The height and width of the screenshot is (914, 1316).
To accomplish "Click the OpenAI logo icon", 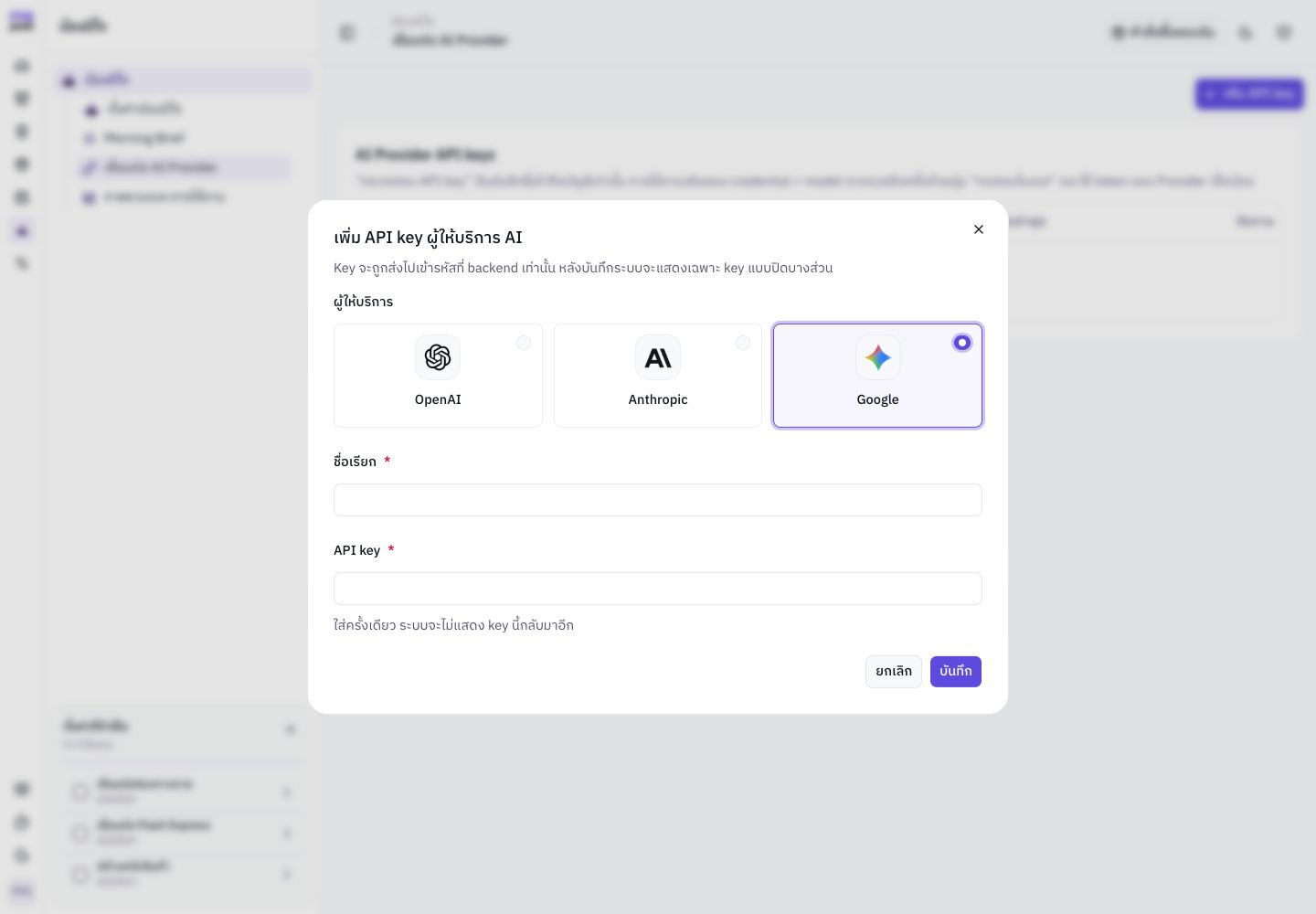I will [x=438, y=357].
